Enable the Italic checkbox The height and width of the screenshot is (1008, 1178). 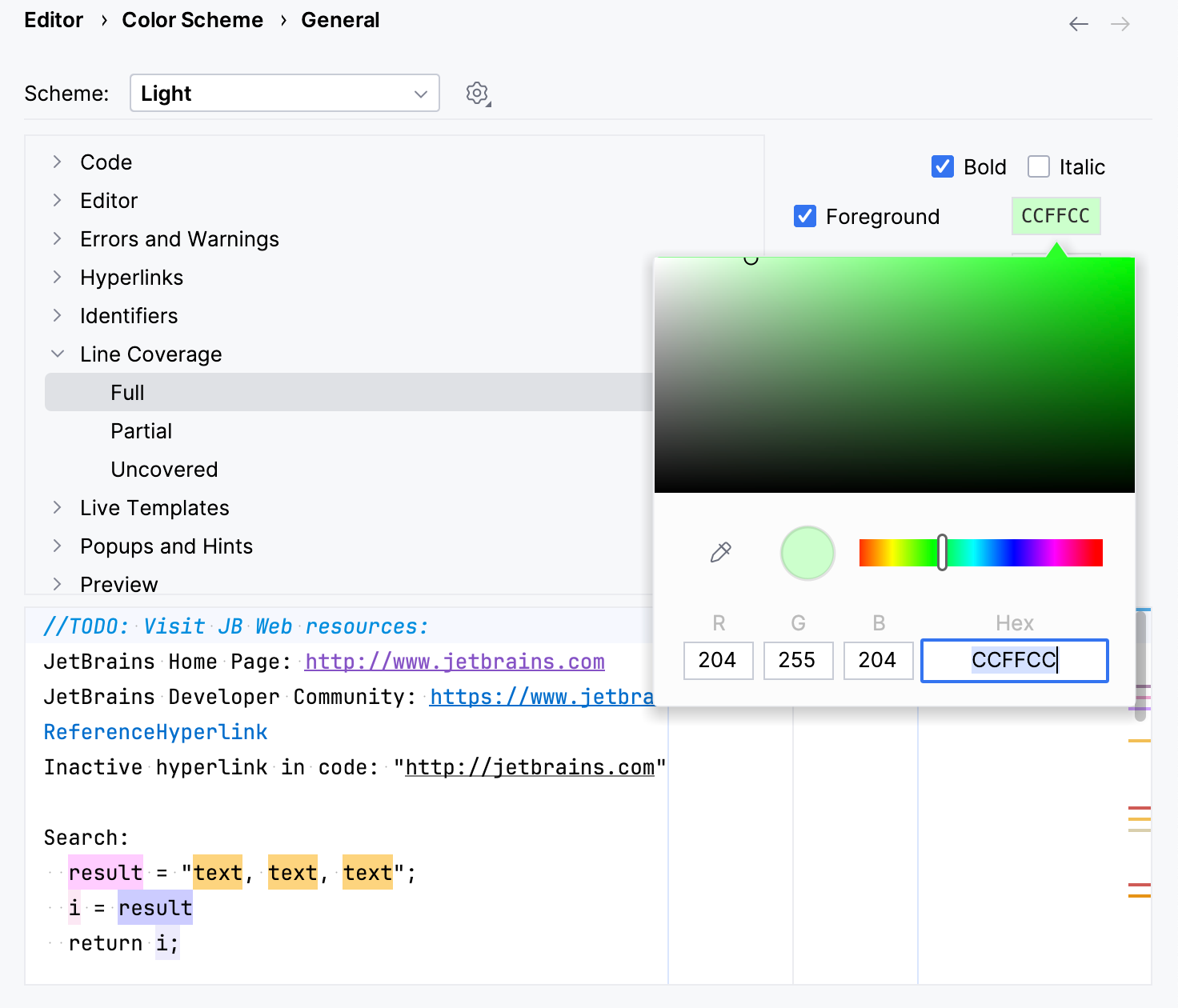(1038, 166)
